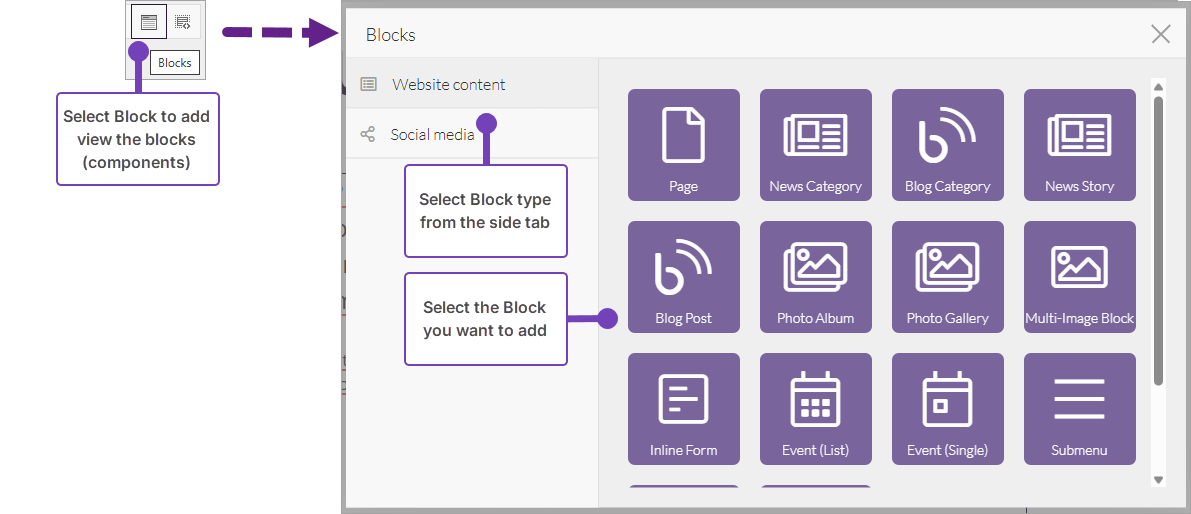
Task: Click the scrollbar up arrow
Action: click(x=1158, y=86)
